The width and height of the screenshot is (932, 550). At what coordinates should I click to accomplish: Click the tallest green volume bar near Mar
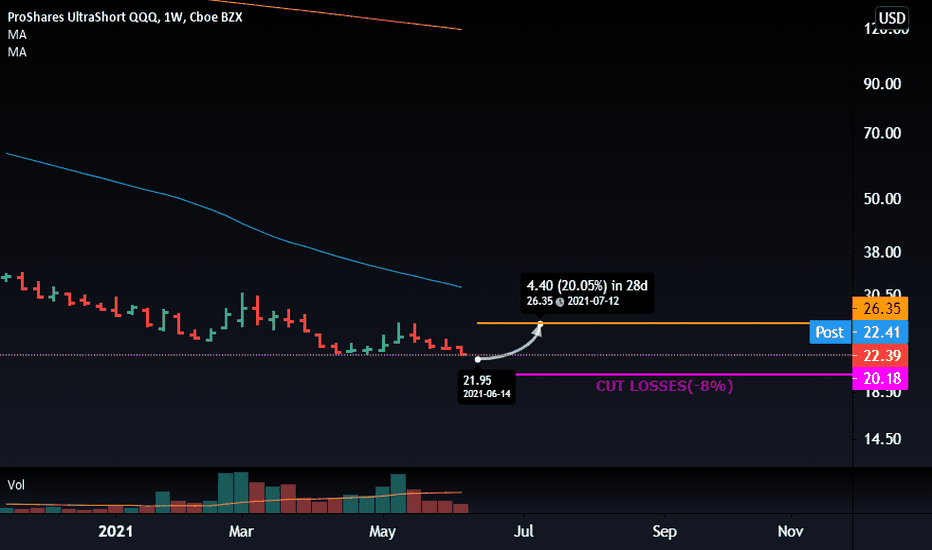tap(241, 492)
